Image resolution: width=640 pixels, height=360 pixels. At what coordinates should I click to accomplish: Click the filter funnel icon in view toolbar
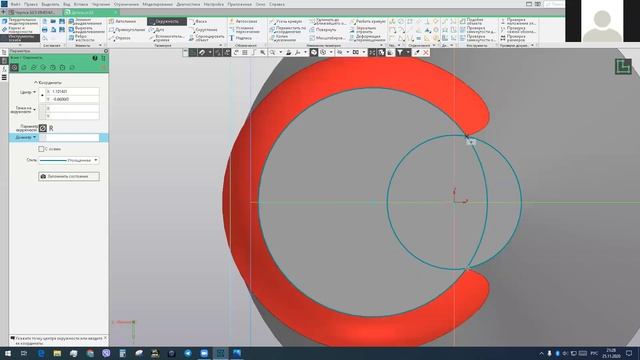(x=400, y=52)
